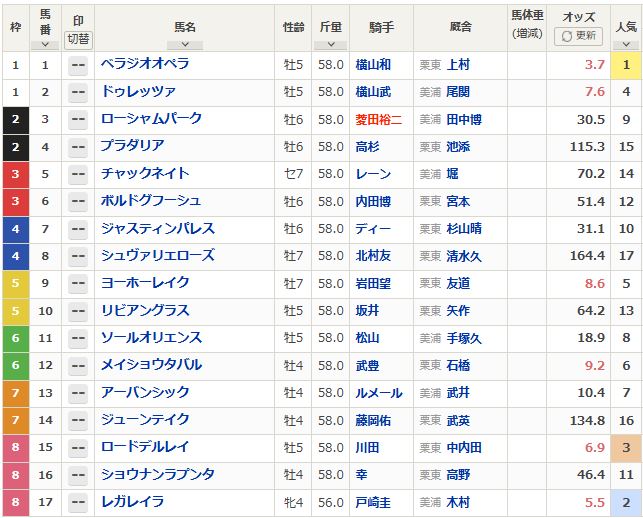
Task: Toggle the mark selector for メイショウタバル
Action: click(78, 366)
